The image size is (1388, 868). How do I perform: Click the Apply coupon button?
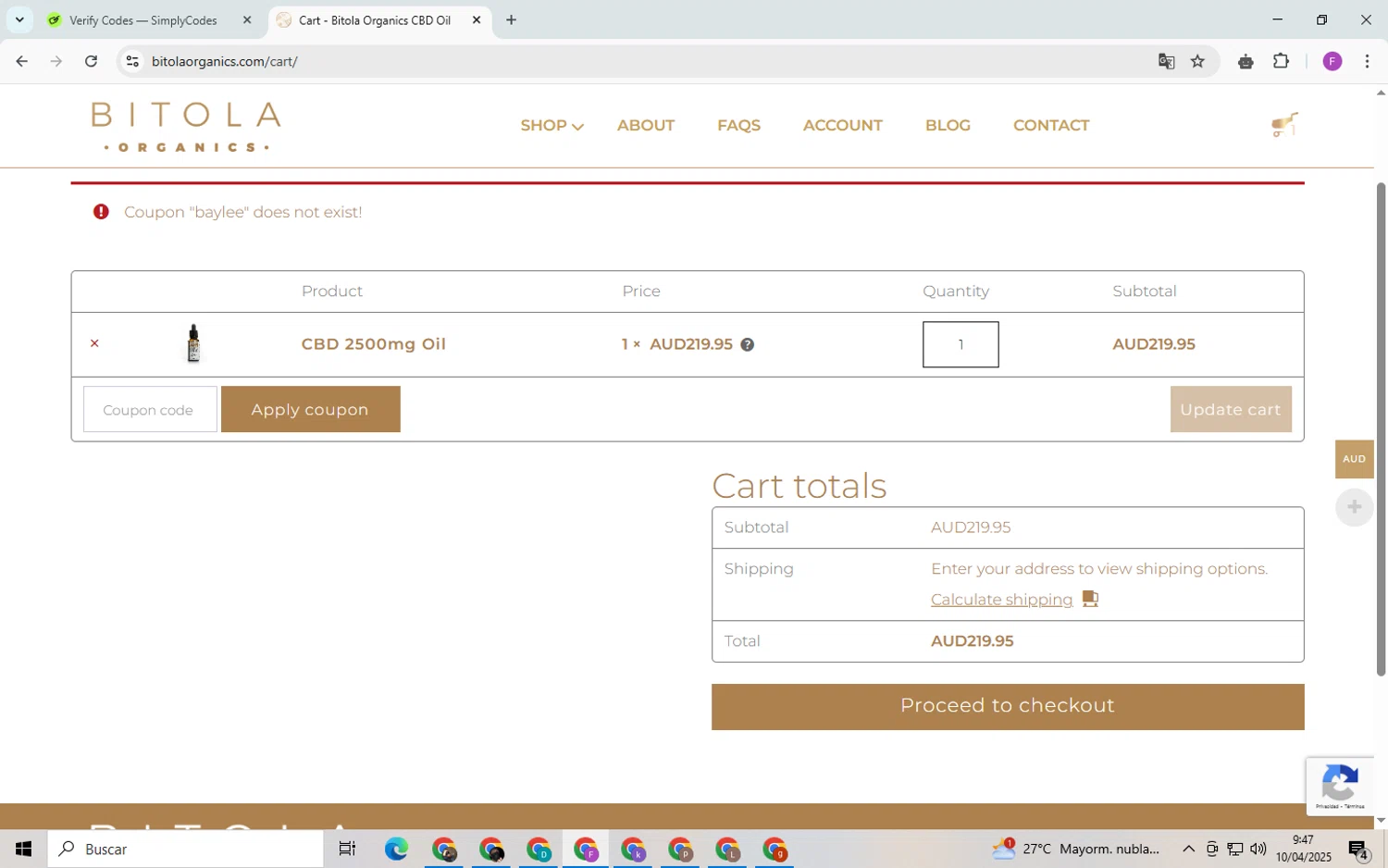tap(310, 409)
